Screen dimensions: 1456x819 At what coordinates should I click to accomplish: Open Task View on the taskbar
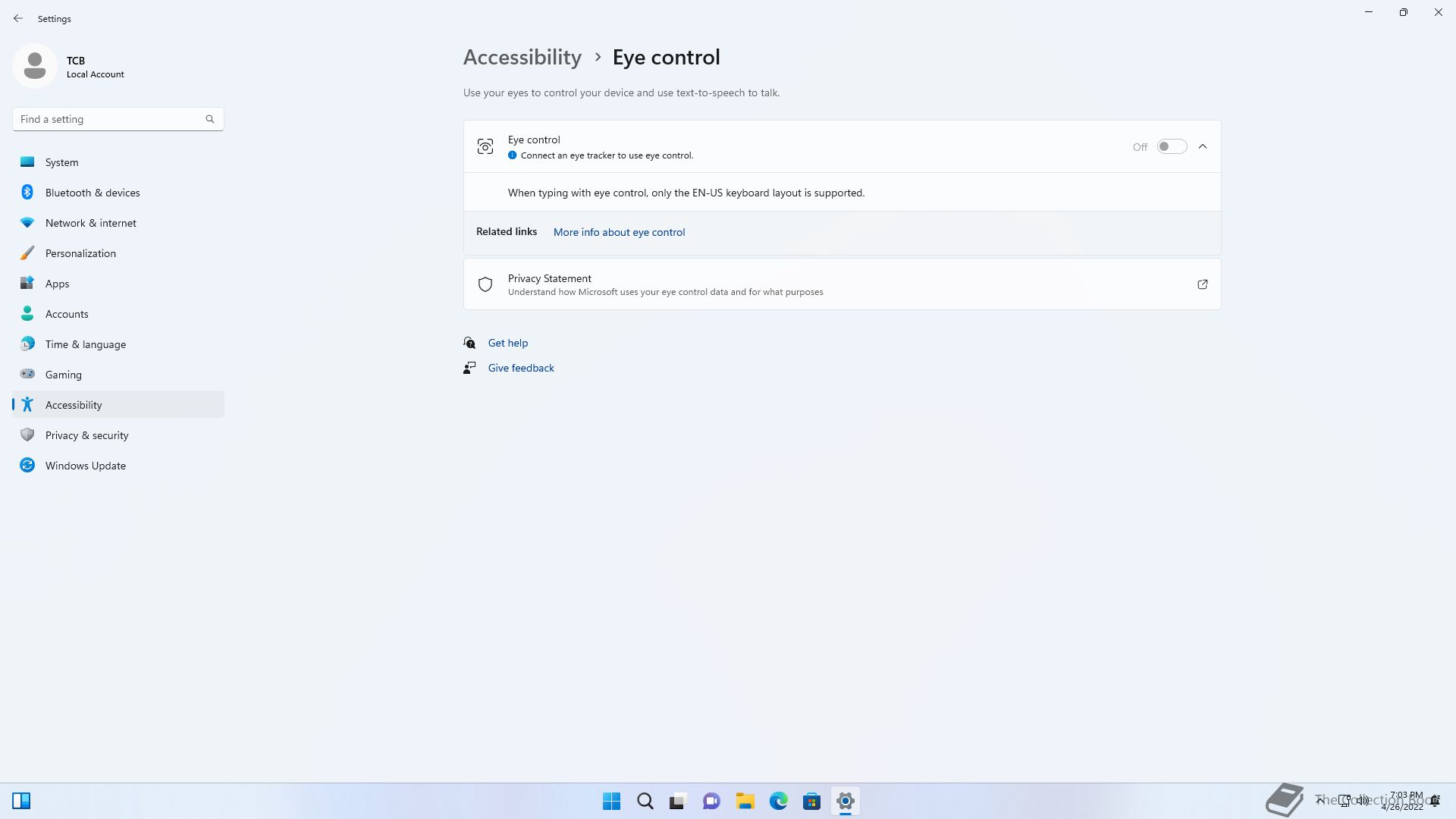point(678,801)
